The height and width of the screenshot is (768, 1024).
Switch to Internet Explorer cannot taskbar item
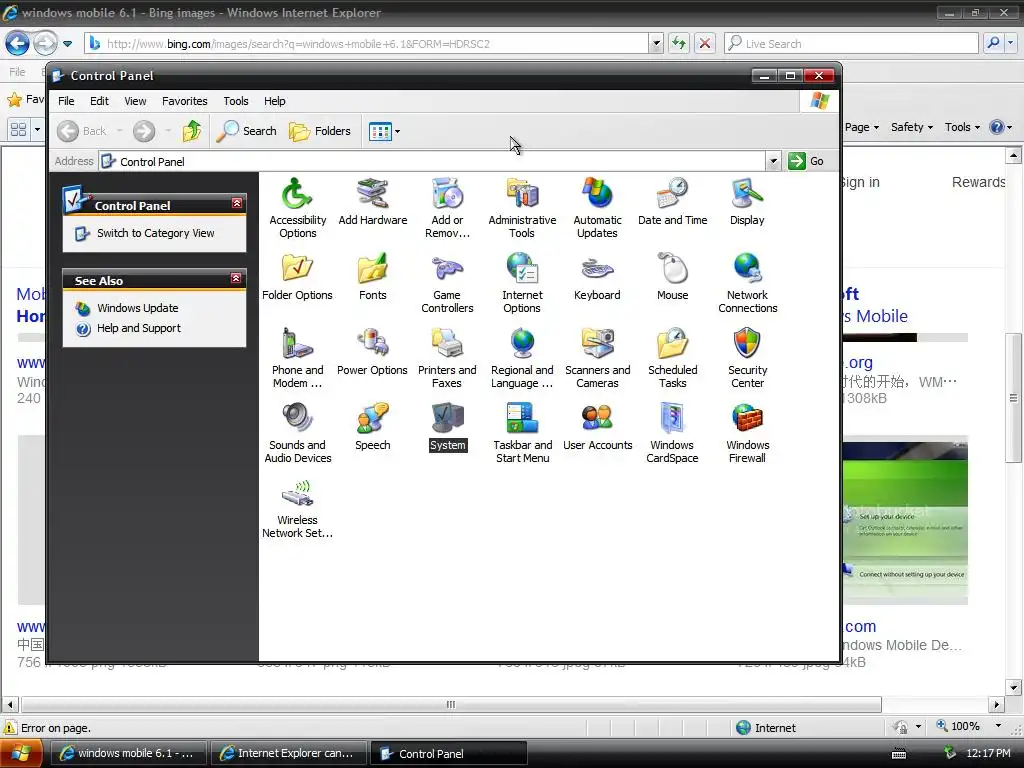[288, 754]
